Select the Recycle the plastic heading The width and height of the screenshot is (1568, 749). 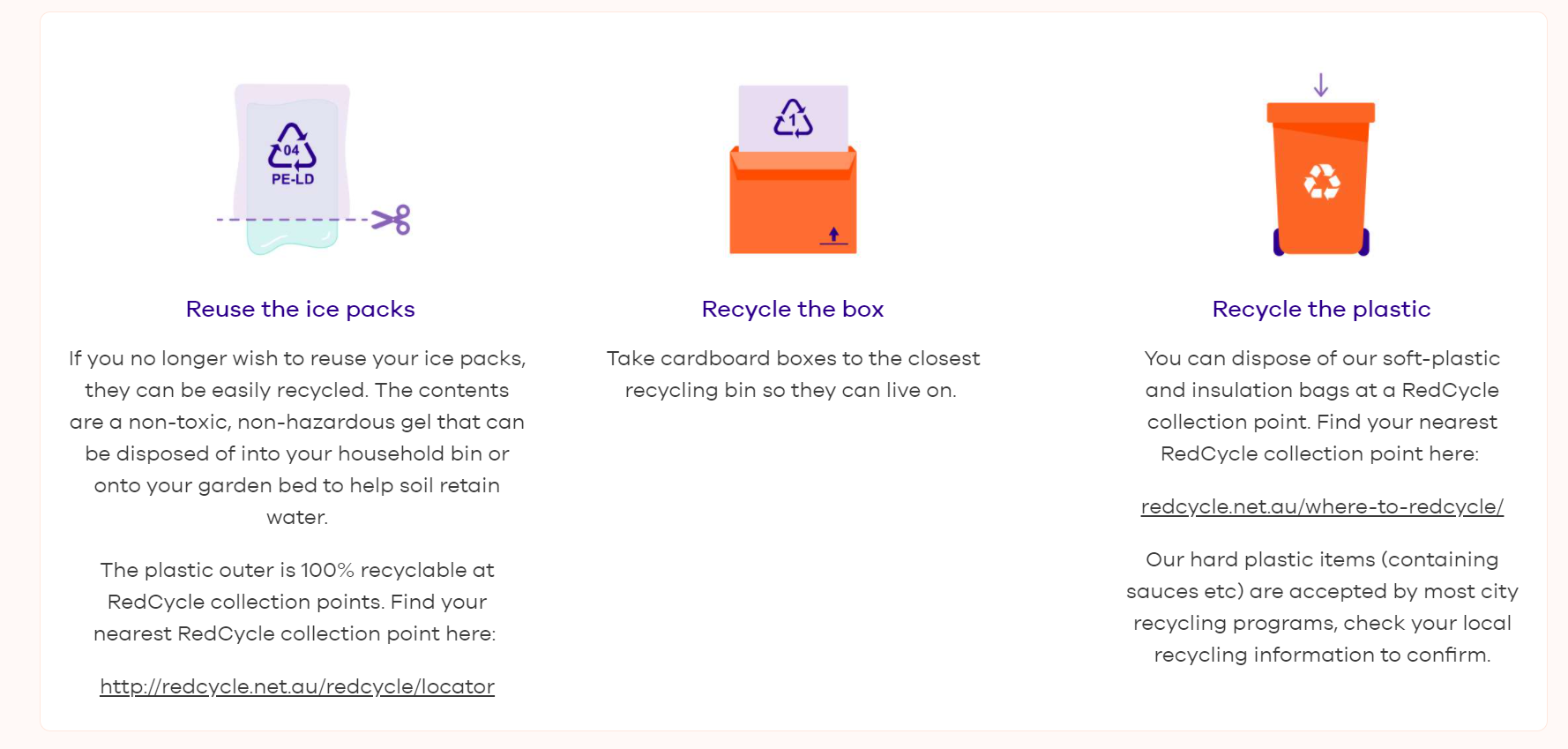1321,309
